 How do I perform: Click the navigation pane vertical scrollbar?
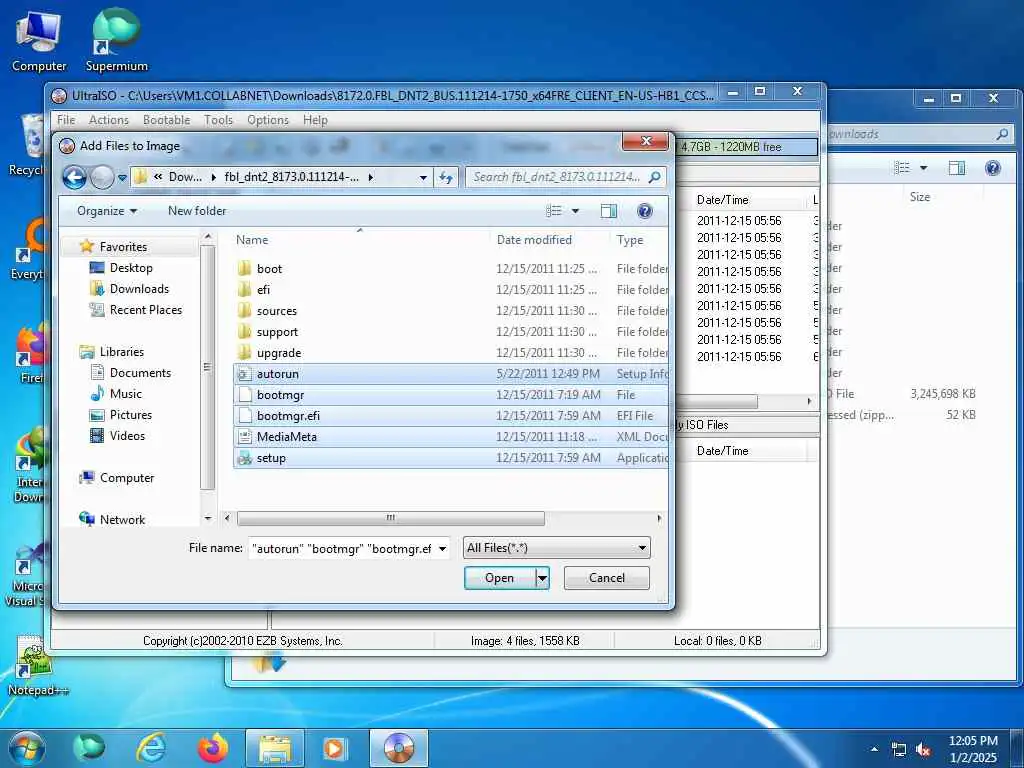pyautogui.click(x=208, y=368)
